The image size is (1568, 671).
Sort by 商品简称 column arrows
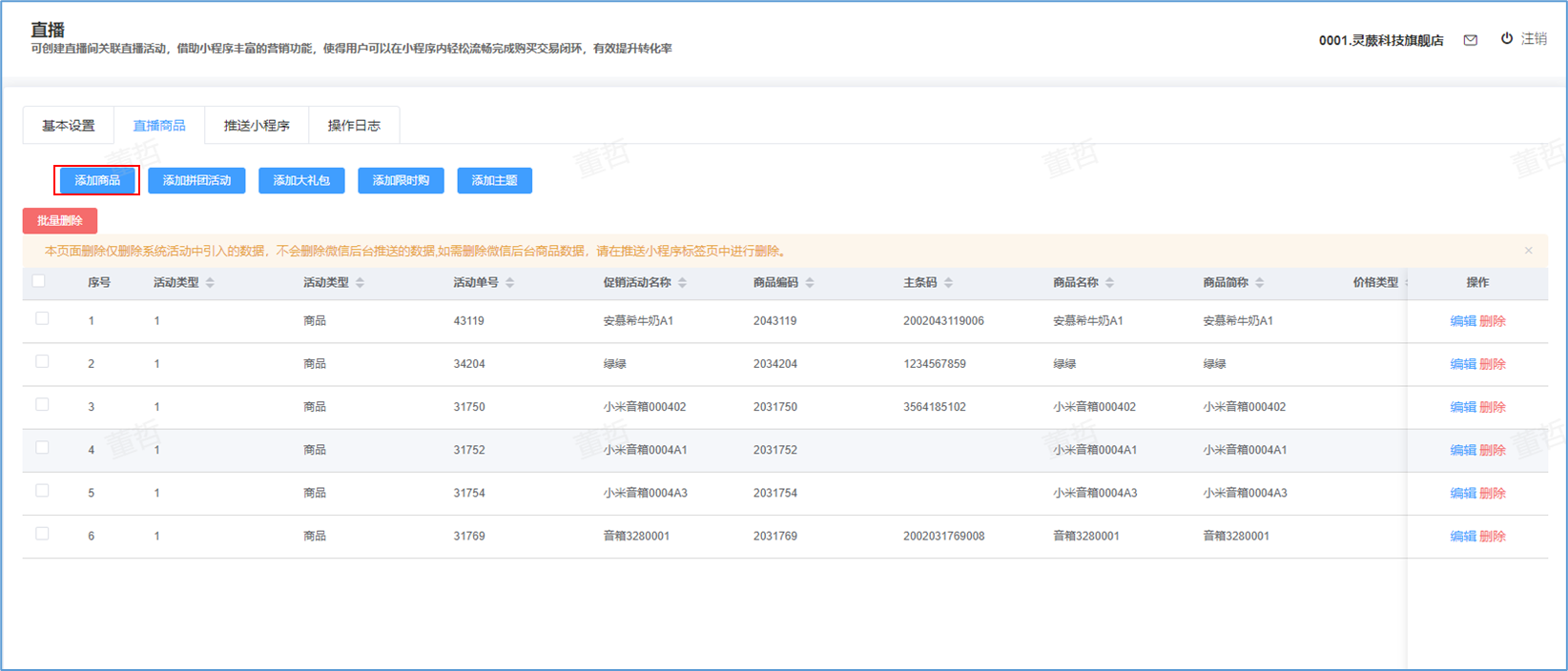pos(1259,283)
